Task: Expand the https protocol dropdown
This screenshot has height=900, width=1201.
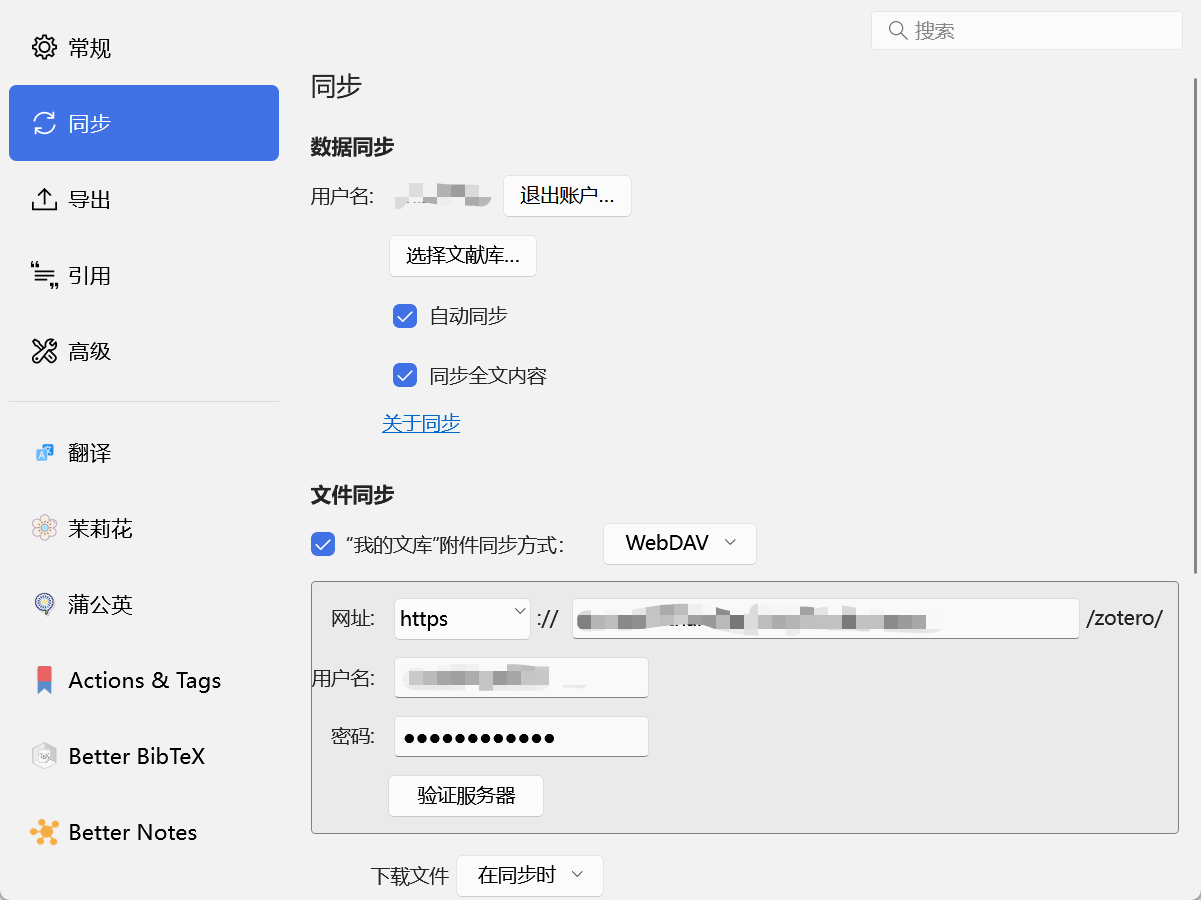Action: (461, 619)
